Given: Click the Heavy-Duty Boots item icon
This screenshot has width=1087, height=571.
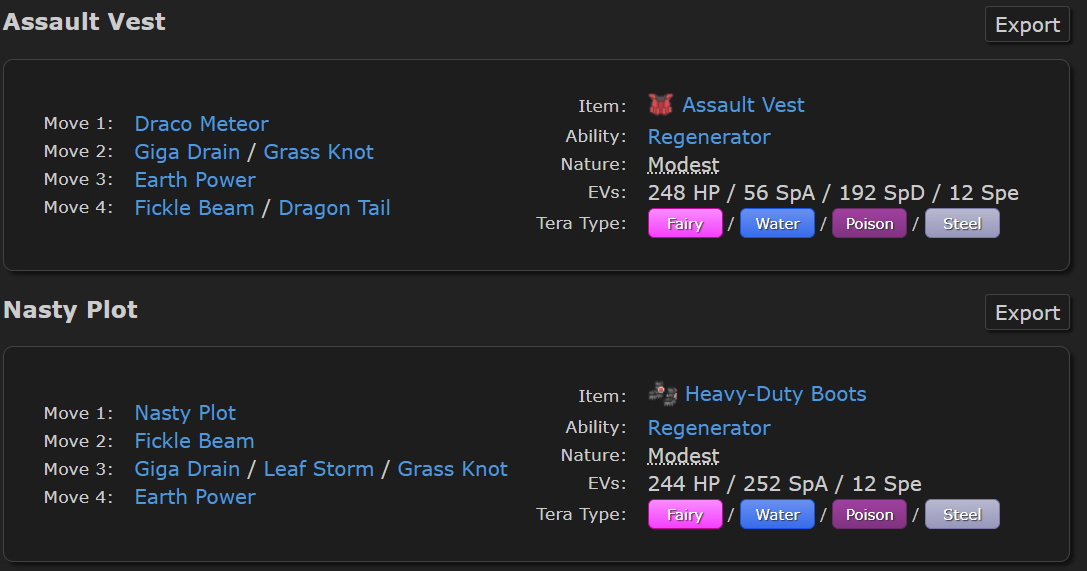Looking at the screenshot, I should [661, 394].
